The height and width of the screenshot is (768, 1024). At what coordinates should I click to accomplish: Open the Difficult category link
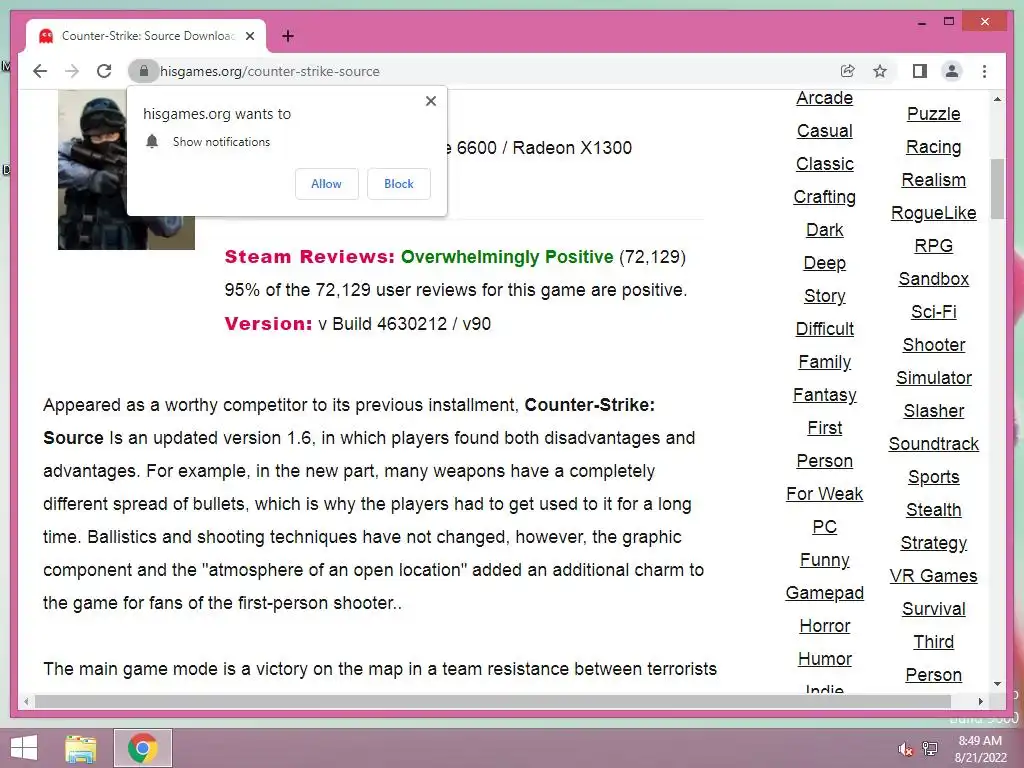pyautogui.click(x=824, y=328)
